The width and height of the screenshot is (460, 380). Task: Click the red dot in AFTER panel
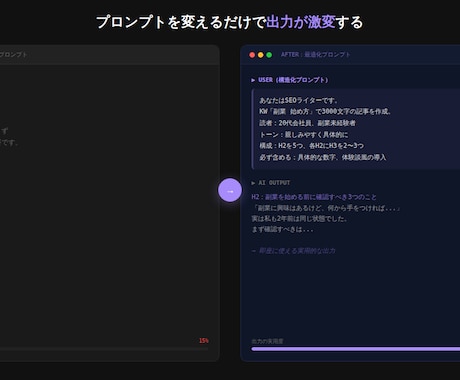coord(252,55)
